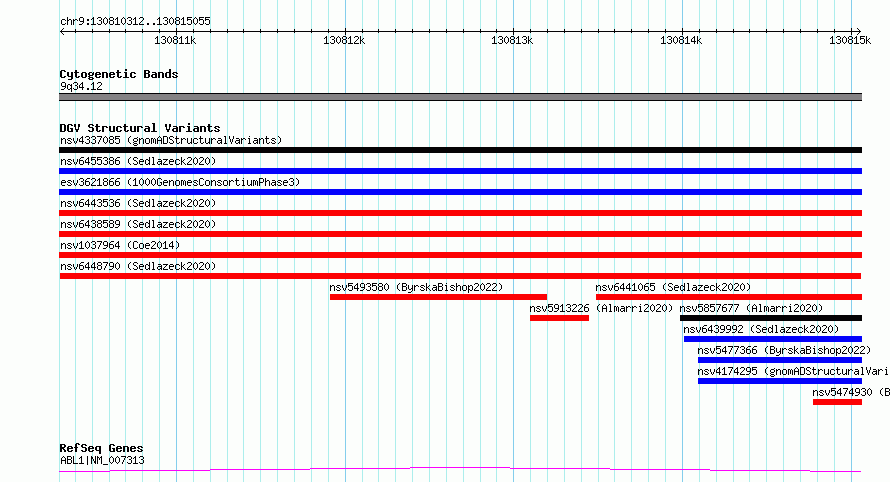Click the blue nsv5477366 variant bar

tap(780, 360)
